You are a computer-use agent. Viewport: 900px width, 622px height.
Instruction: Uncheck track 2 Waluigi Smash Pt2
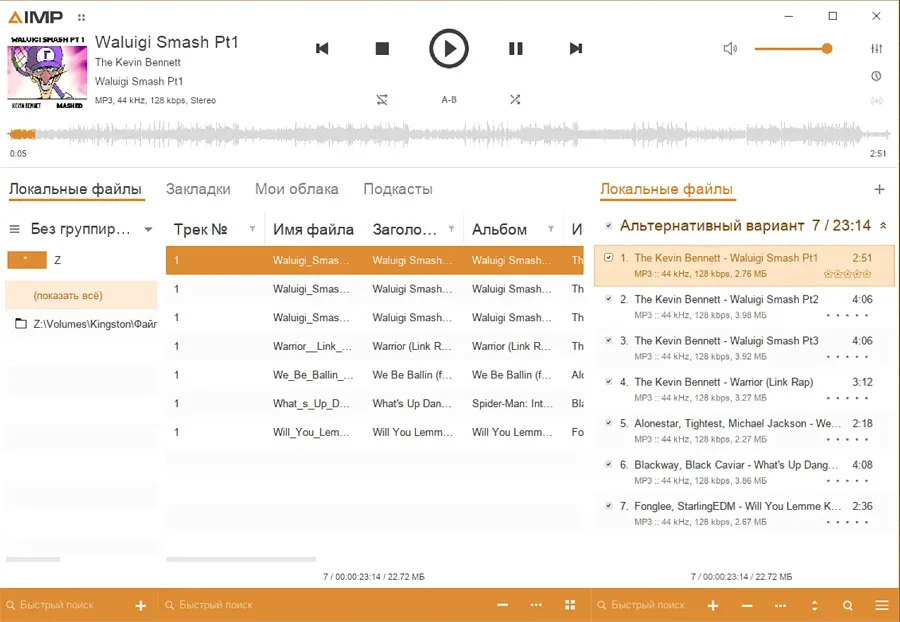[x=609, y=299]
